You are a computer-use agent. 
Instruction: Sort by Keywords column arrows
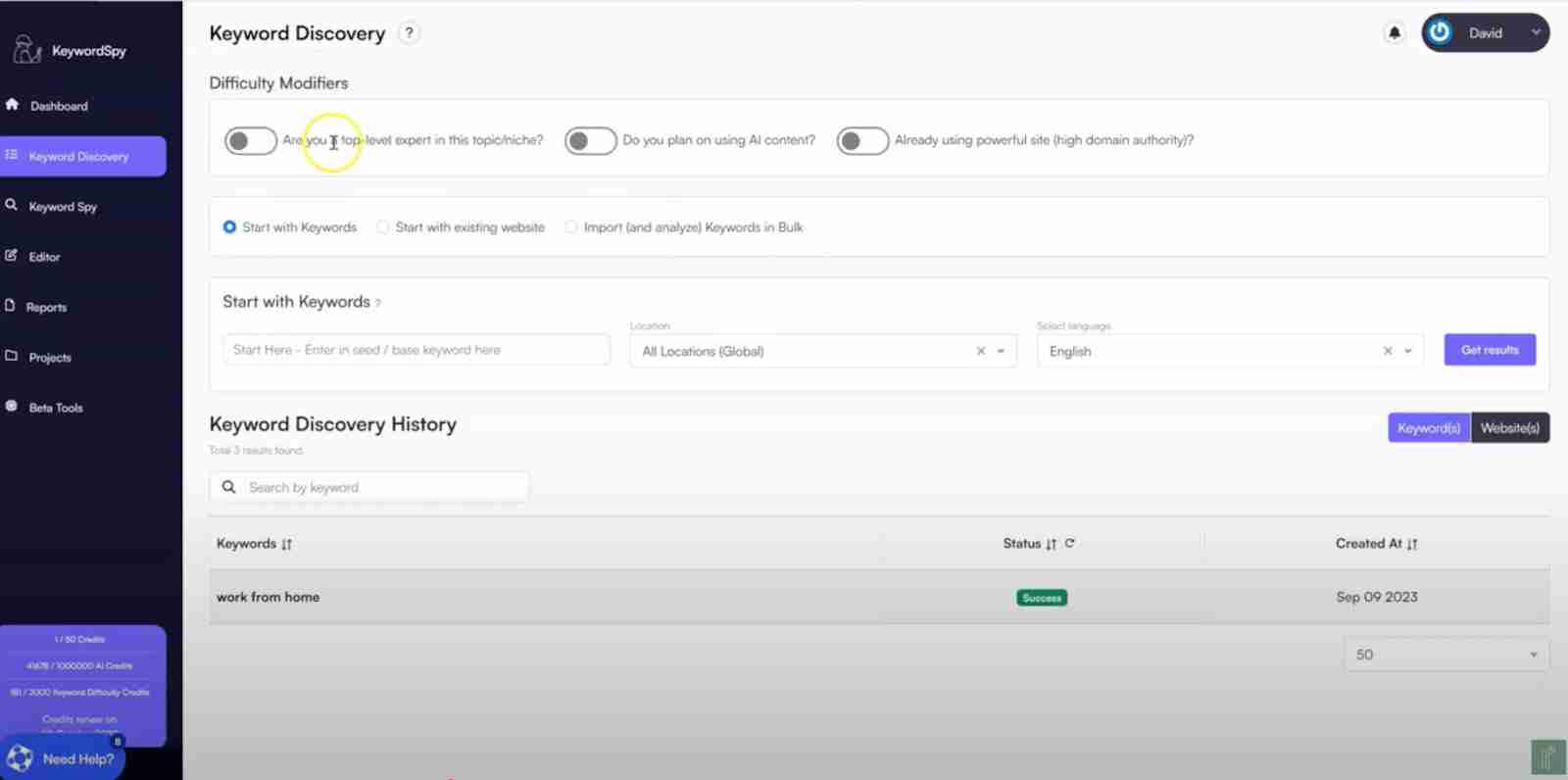click(286, 544)
